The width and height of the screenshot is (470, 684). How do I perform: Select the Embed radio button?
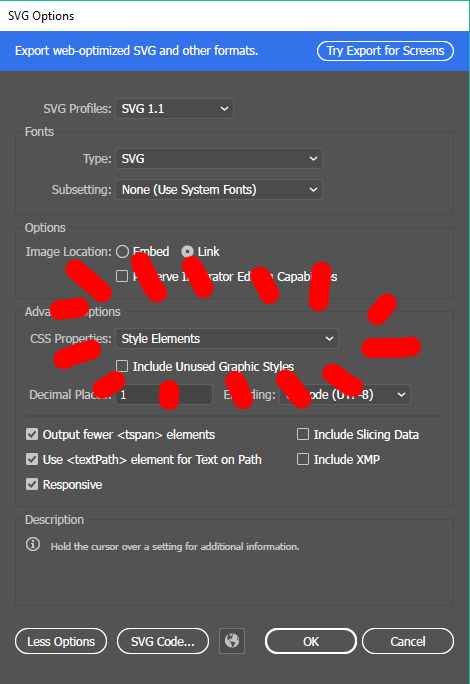coord(122,251)
